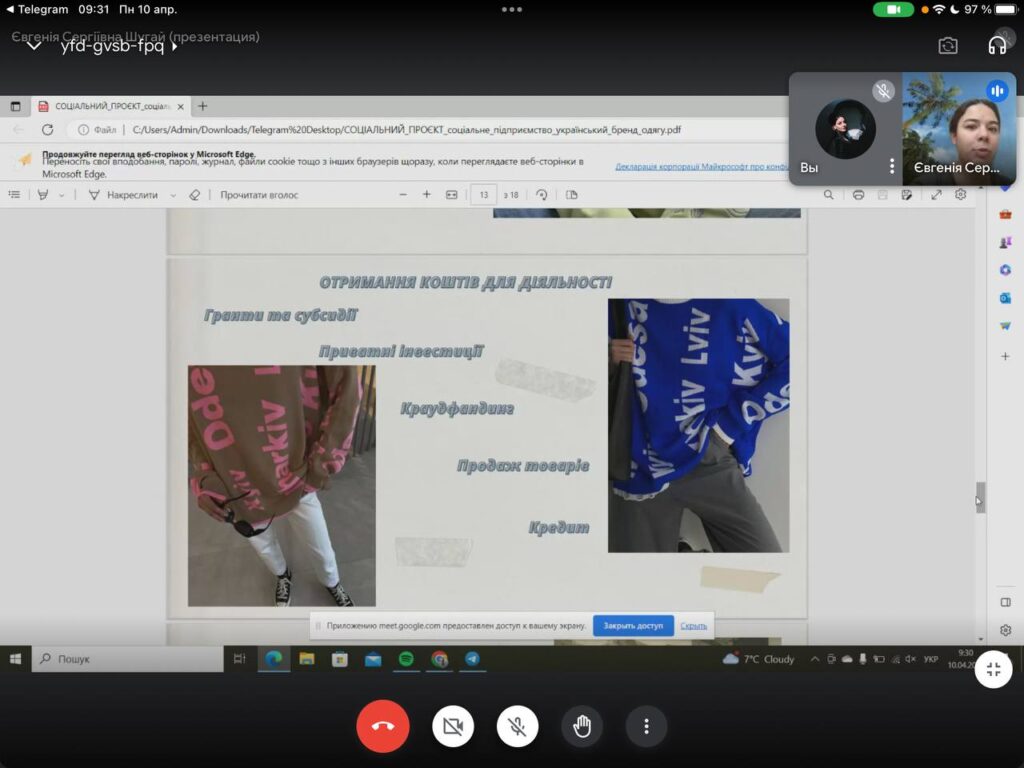Open options on self-view tile
This screenshot has height=768, width=1024.
tap(891, 167)
